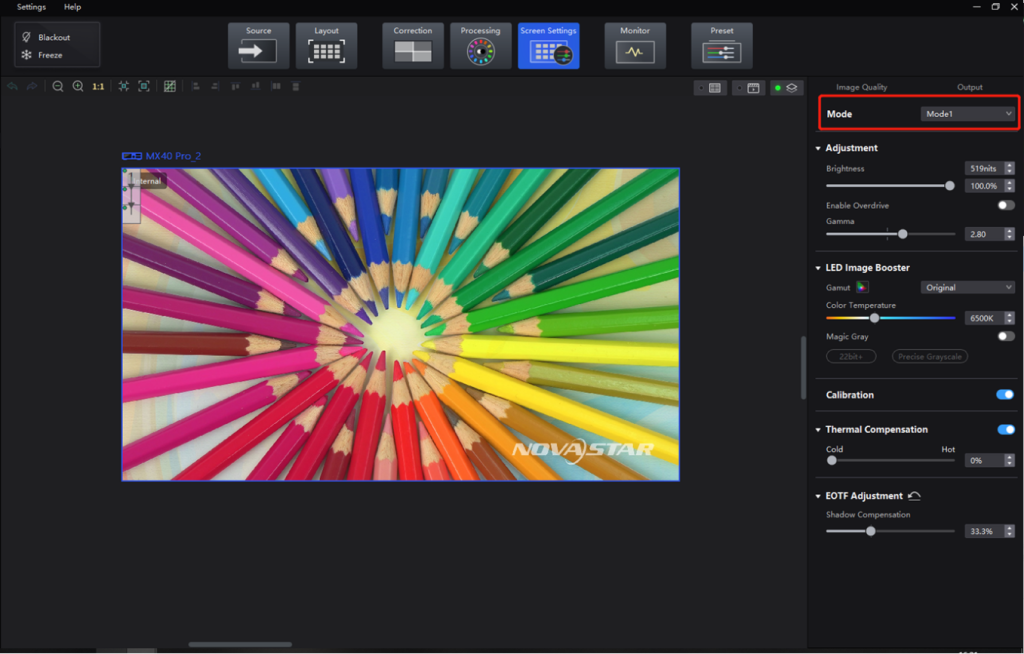Open the Monitor section
Image resolution: width=1024 pixels, height=654 pixels.
pyautogui.click(x=635, y=46)
